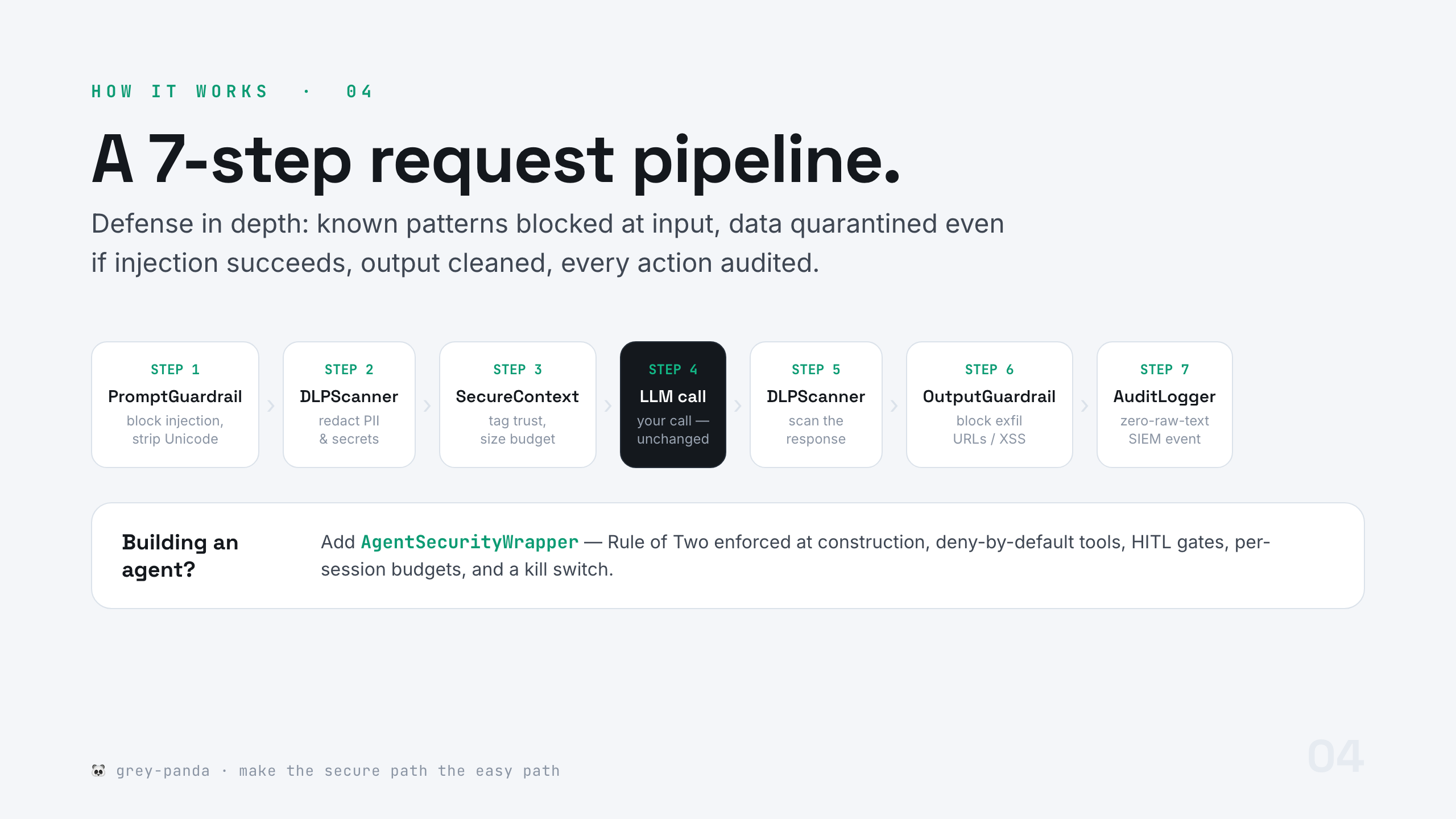Open the Step 3 SecureContext card
The width and height of the screenshot is (1456, 819).
(518, 404)
